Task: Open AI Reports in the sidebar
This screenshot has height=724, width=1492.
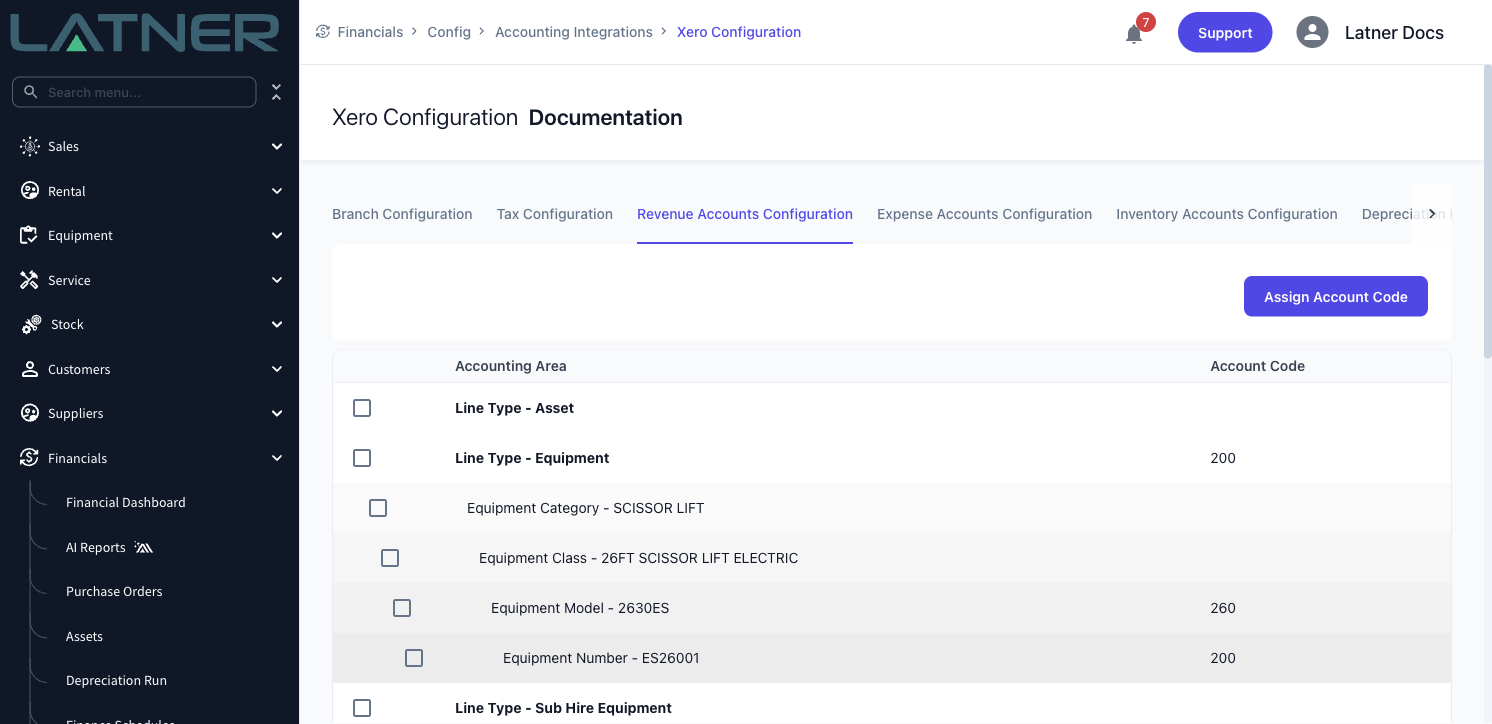Action: click(x=96, y=547)
